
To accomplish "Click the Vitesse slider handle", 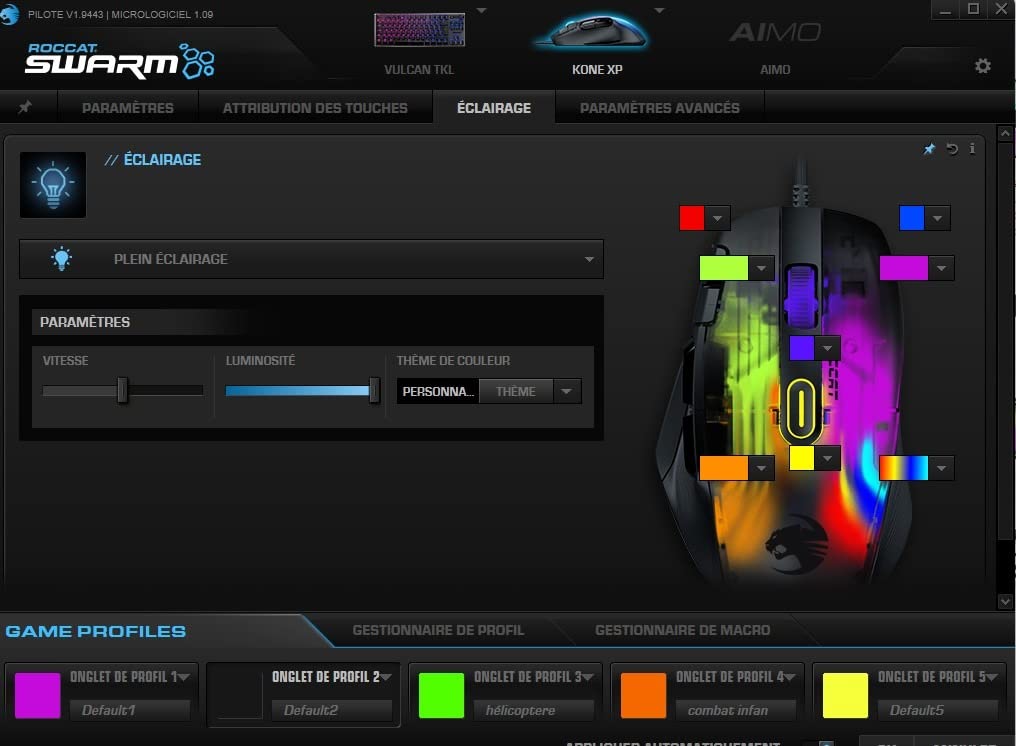I will (x=122, y=390).
